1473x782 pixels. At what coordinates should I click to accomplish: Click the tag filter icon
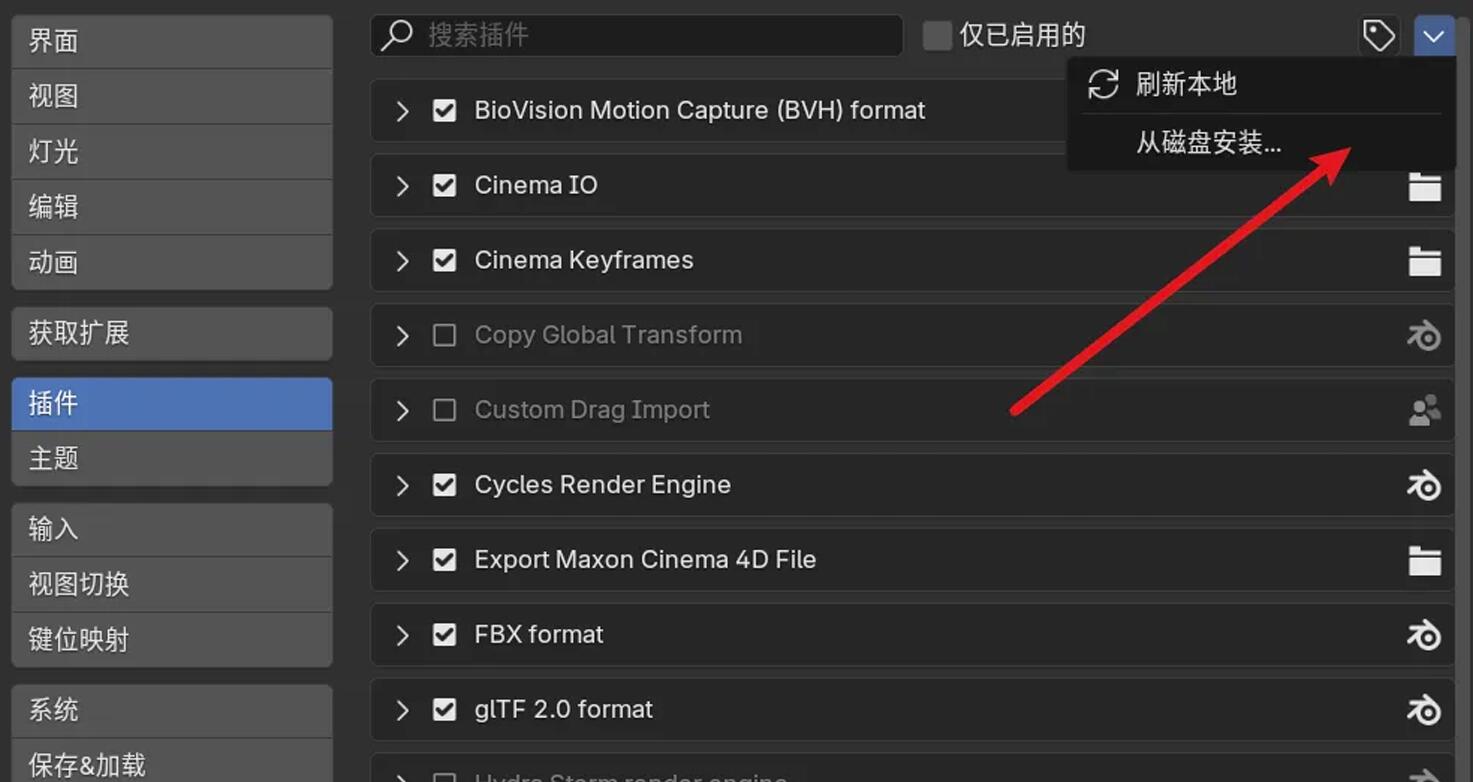[x=1379, y=37]
